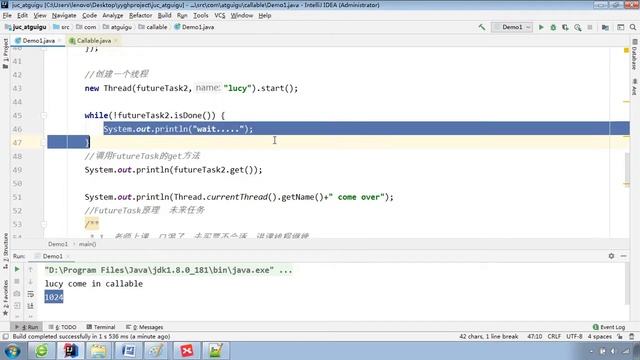Click main() in editor breadcrumb
This screenshot has height=360, width=640.
(87, 244)
